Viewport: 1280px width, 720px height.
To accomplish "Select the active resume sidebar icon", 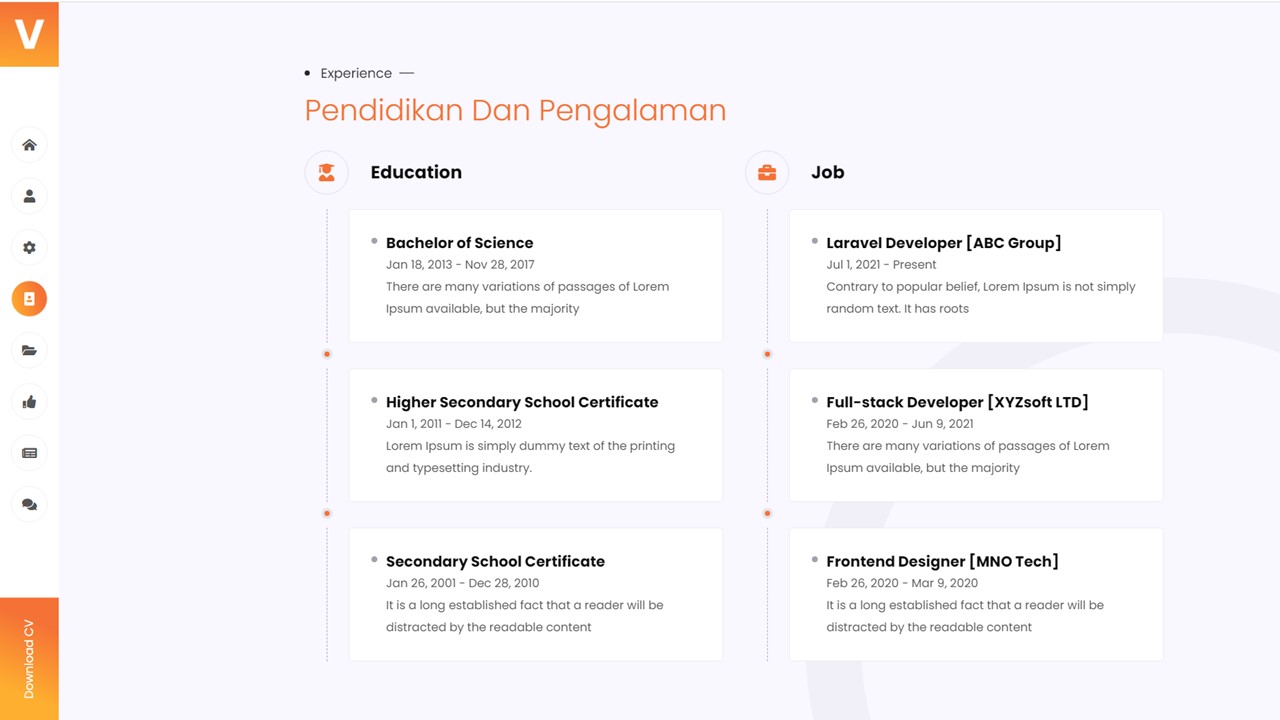I will [29, 299].
